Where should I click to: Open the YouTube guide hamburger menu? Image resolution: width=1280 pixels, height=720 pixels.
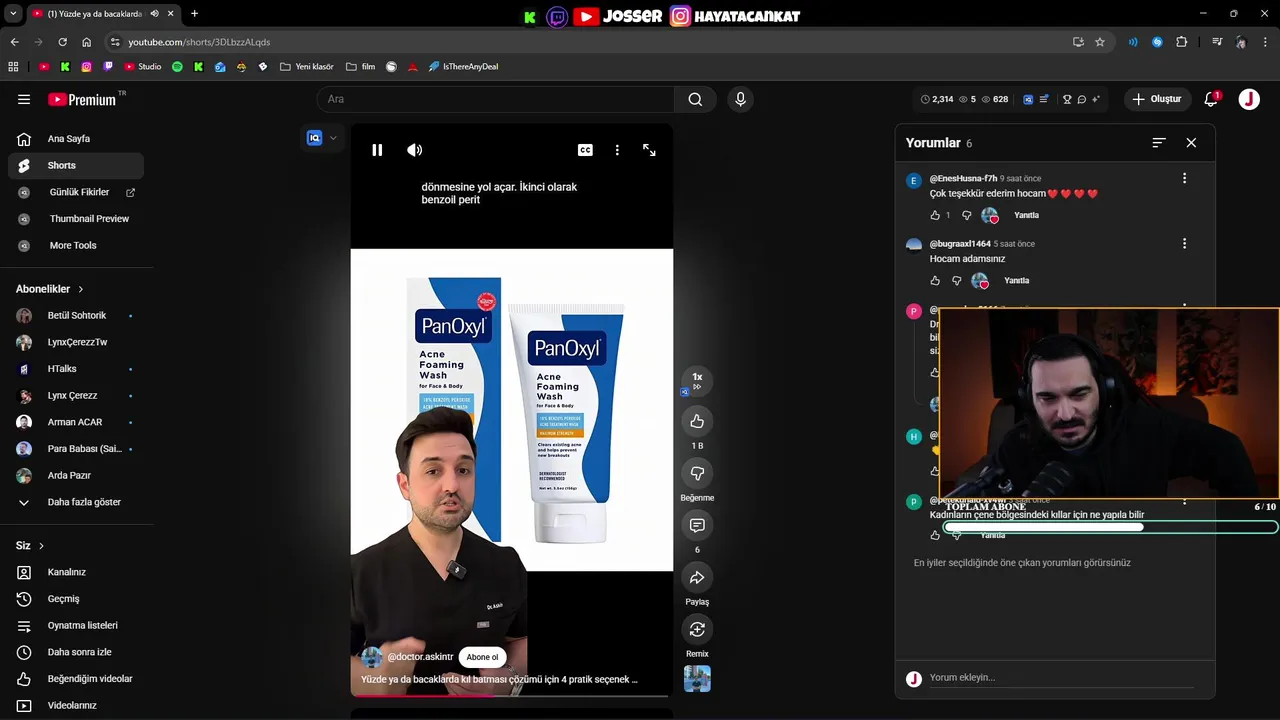(x=24, y=99)
